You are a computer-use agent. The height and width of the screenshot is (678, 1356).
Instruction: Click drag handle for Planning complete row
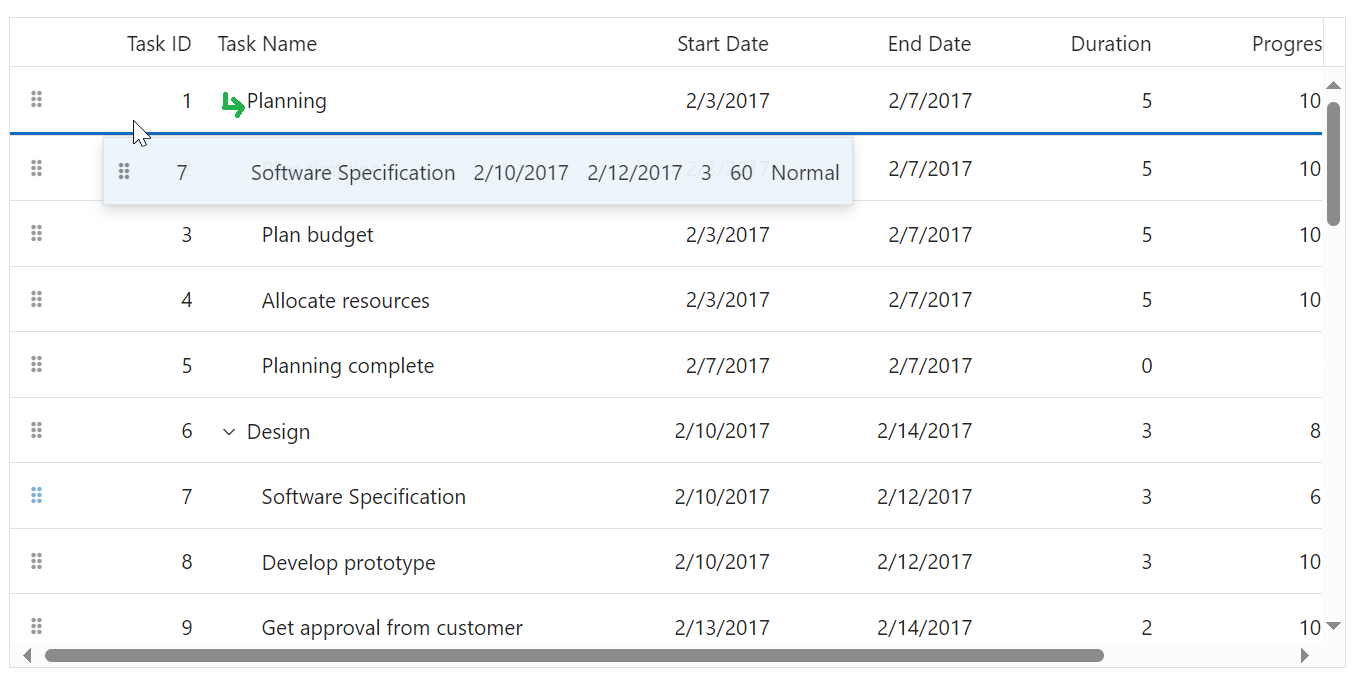click(37, 364)
